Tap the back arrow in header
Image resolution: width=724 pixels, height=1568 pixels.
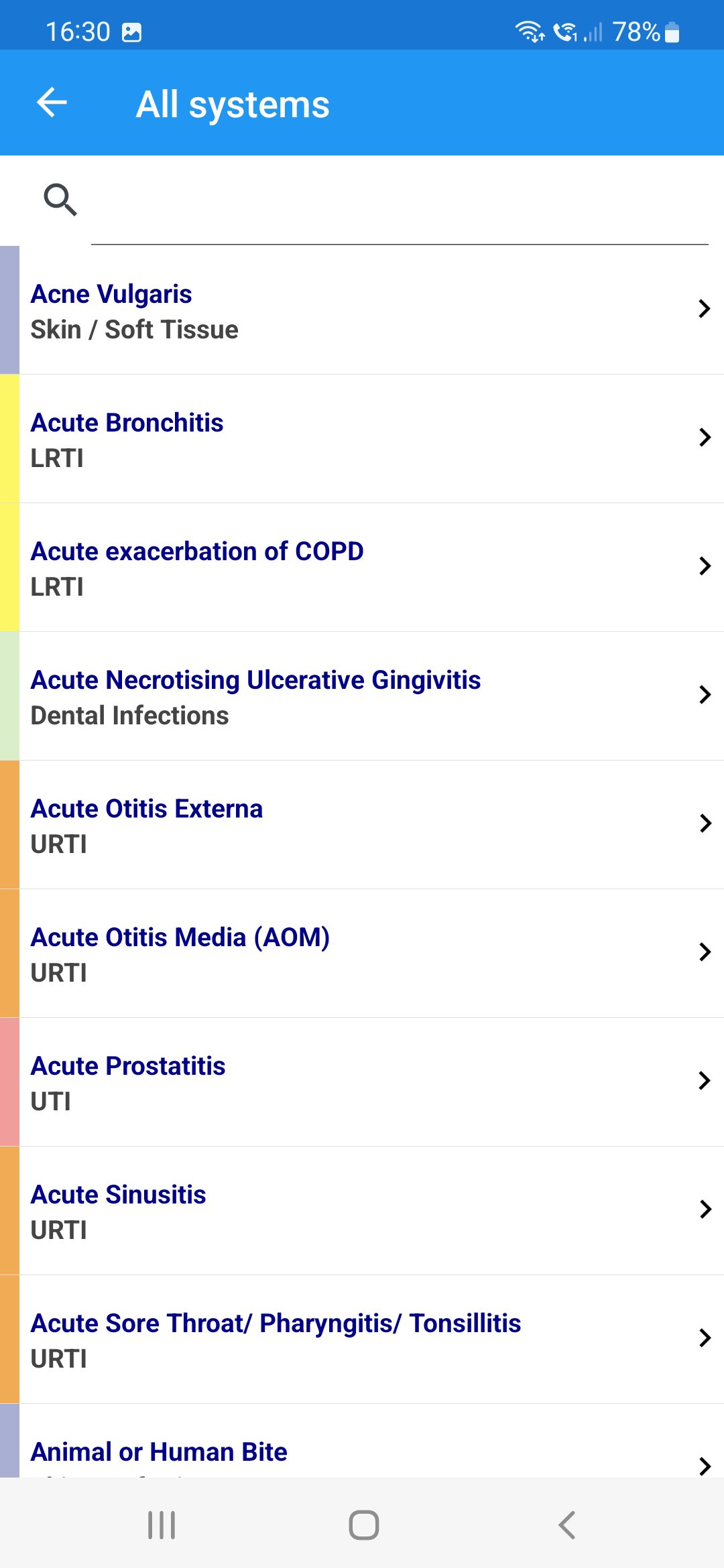pyautogui.click(x=52, y=103)
